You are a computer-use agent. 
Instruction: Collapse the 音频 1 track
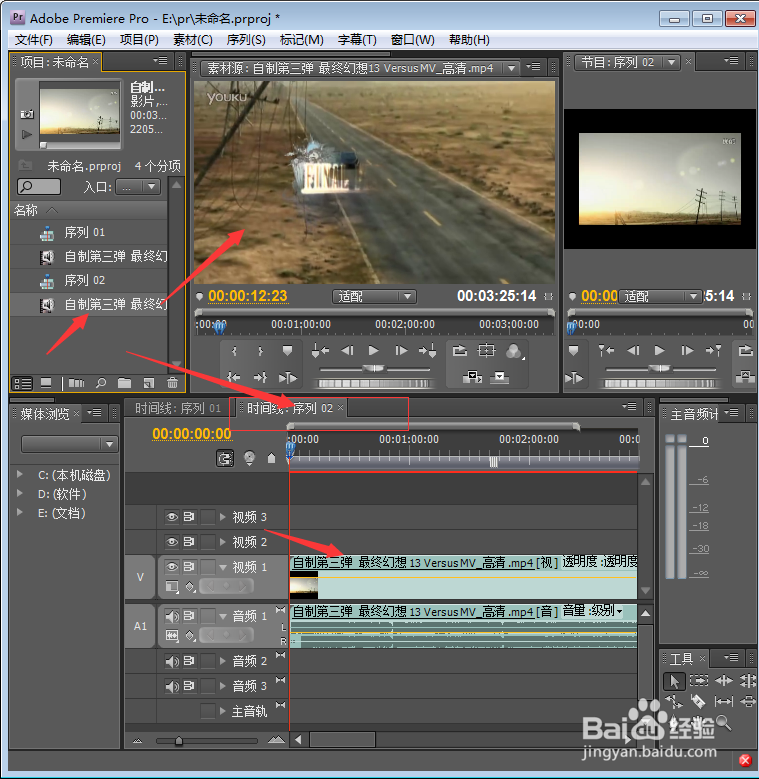[x=223, y=617]
